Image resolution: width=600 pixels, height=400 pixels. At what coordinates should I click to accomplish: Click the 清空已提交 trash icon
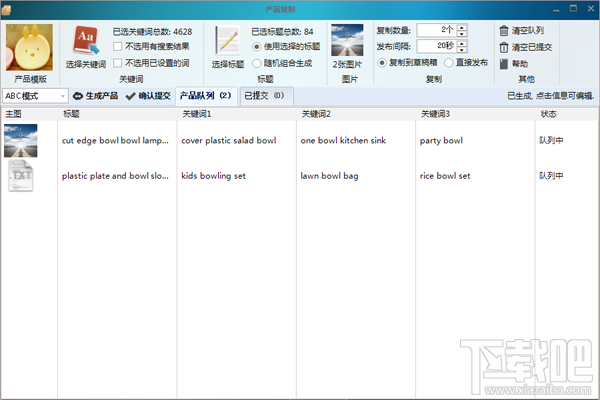pos(504,47)
